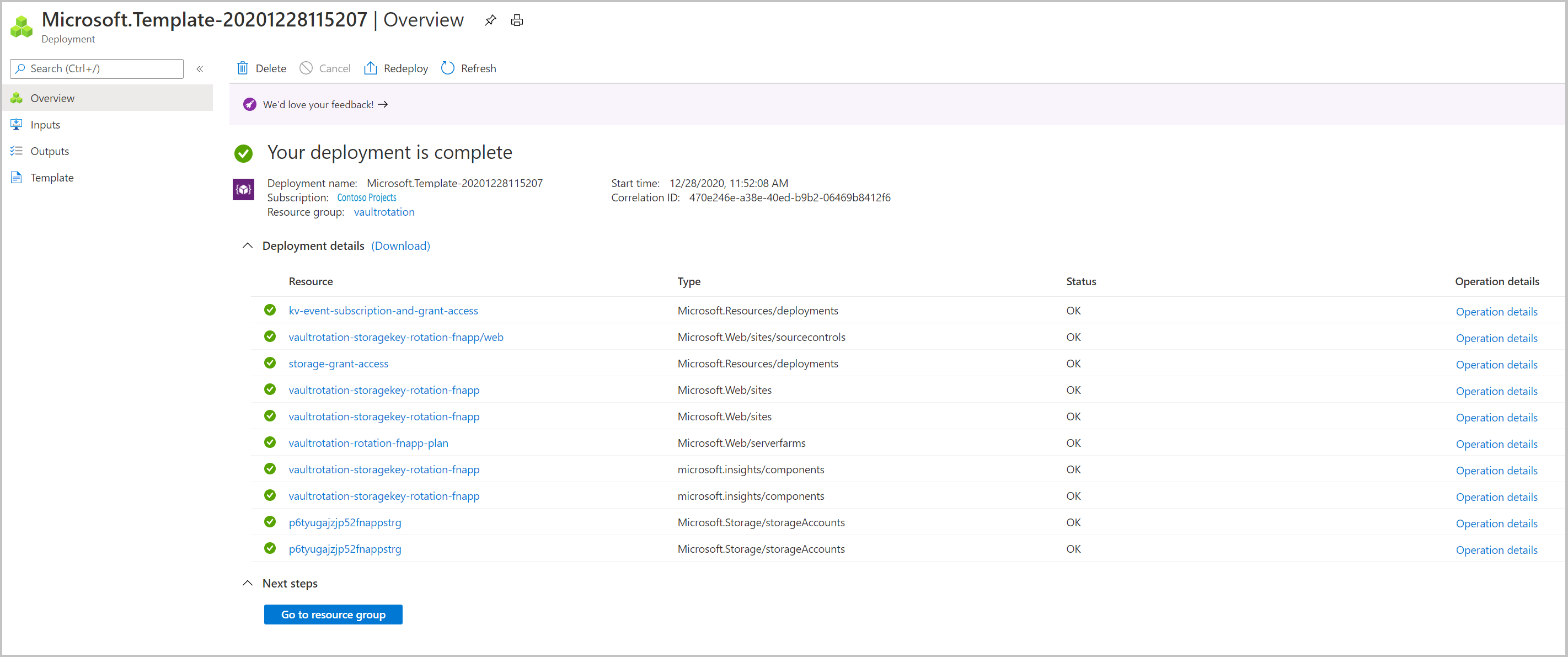Click the pin/bookmark deployment icon

pos(490,21)
